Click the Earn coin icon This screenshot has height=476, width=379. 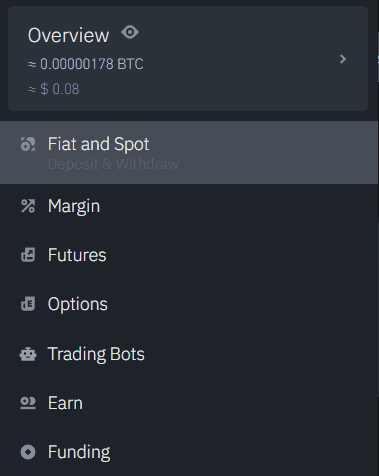coord(28,403)
